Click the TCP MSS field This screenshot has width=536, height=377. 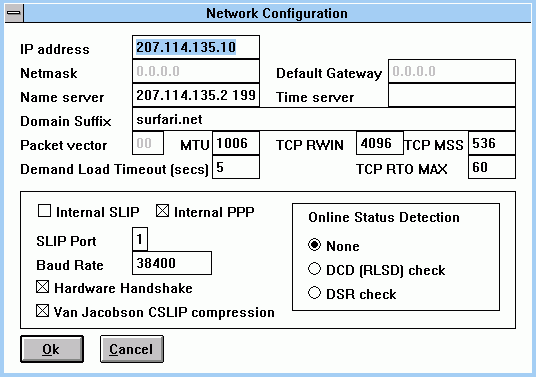(492, 143)
